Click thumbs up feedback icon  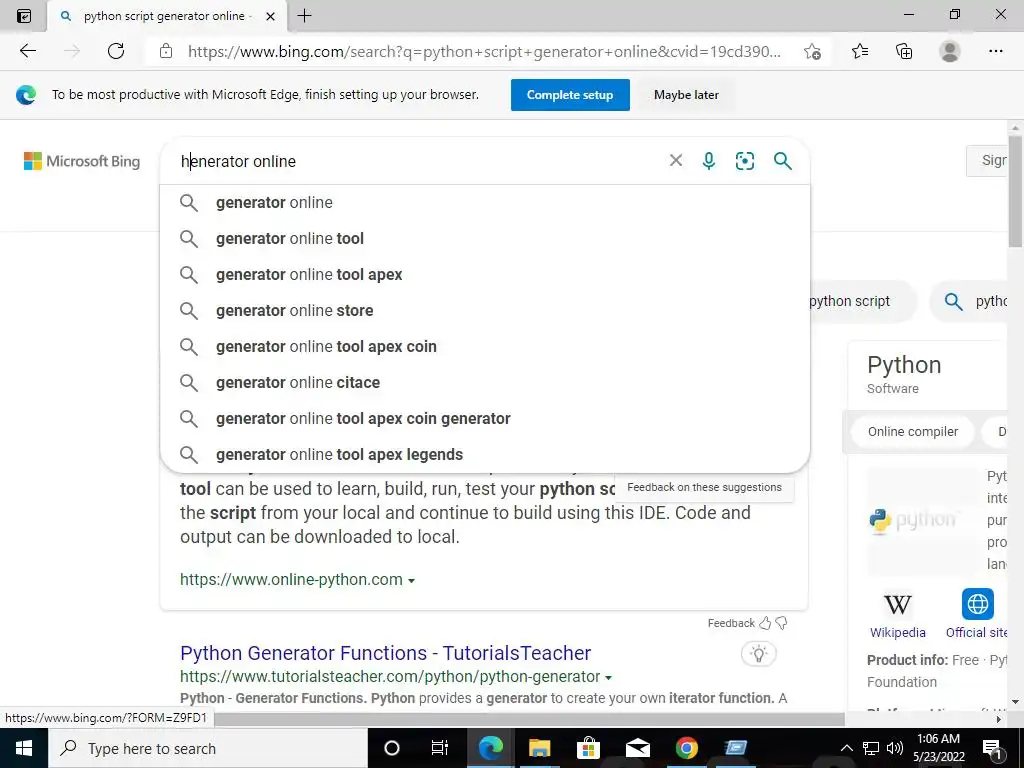pyautogui.click(x=765, y=623)
